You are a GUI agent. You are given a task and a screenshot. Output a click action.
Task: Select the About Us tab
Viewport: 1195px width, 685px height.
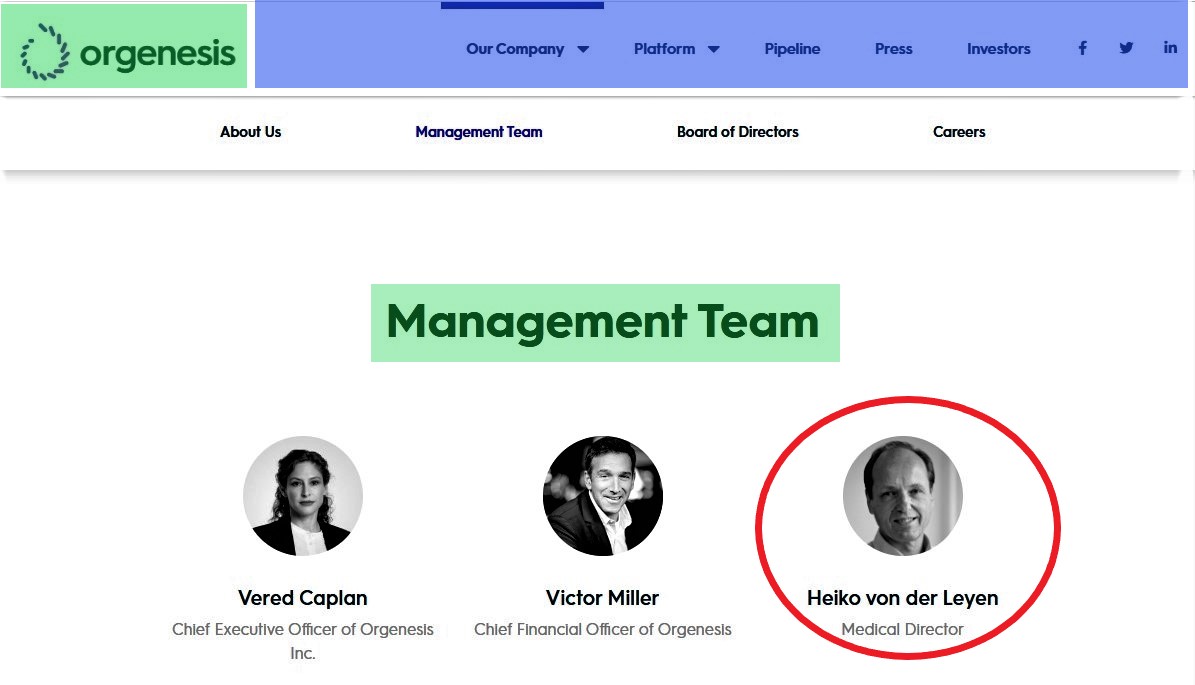250,132
